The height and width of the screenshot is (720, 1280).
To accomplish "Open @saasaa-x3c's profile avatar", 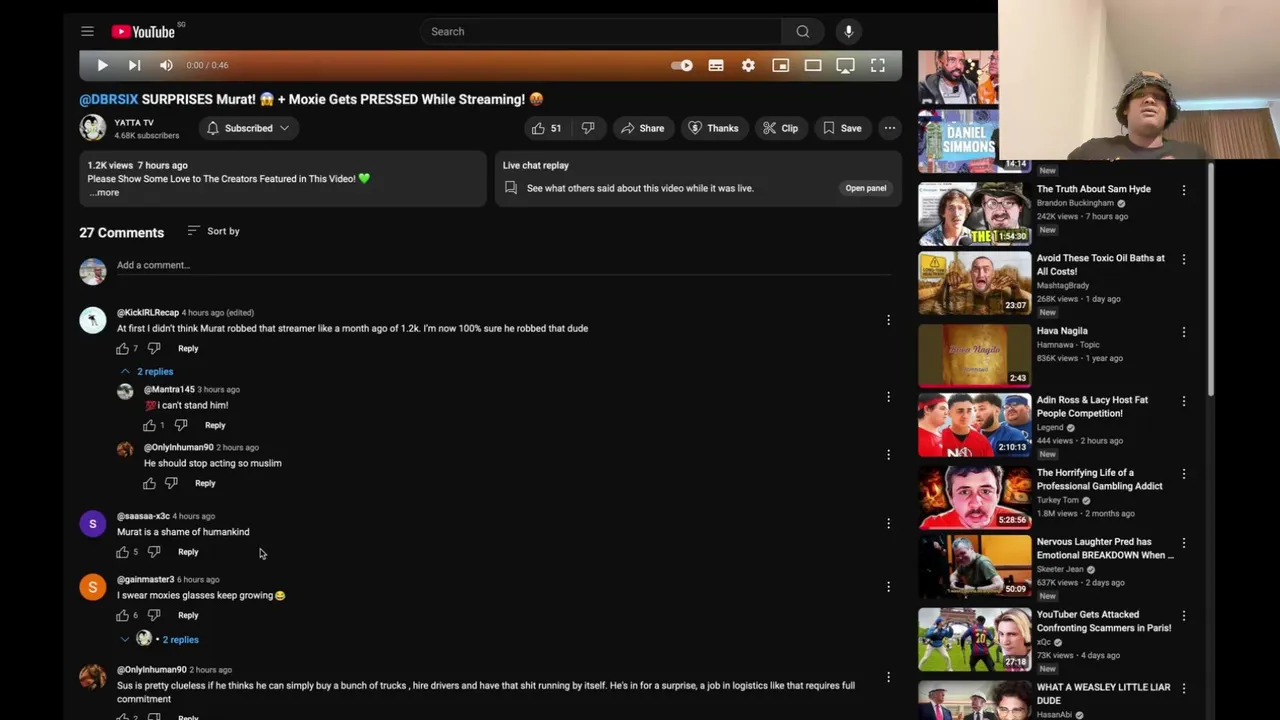I will tap(93, 523).
